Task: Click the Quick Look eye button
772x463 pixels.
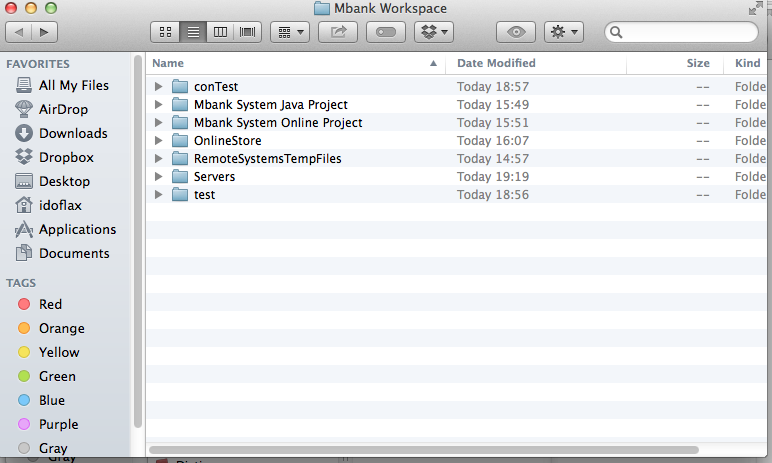Action: [x=516, y=32]
